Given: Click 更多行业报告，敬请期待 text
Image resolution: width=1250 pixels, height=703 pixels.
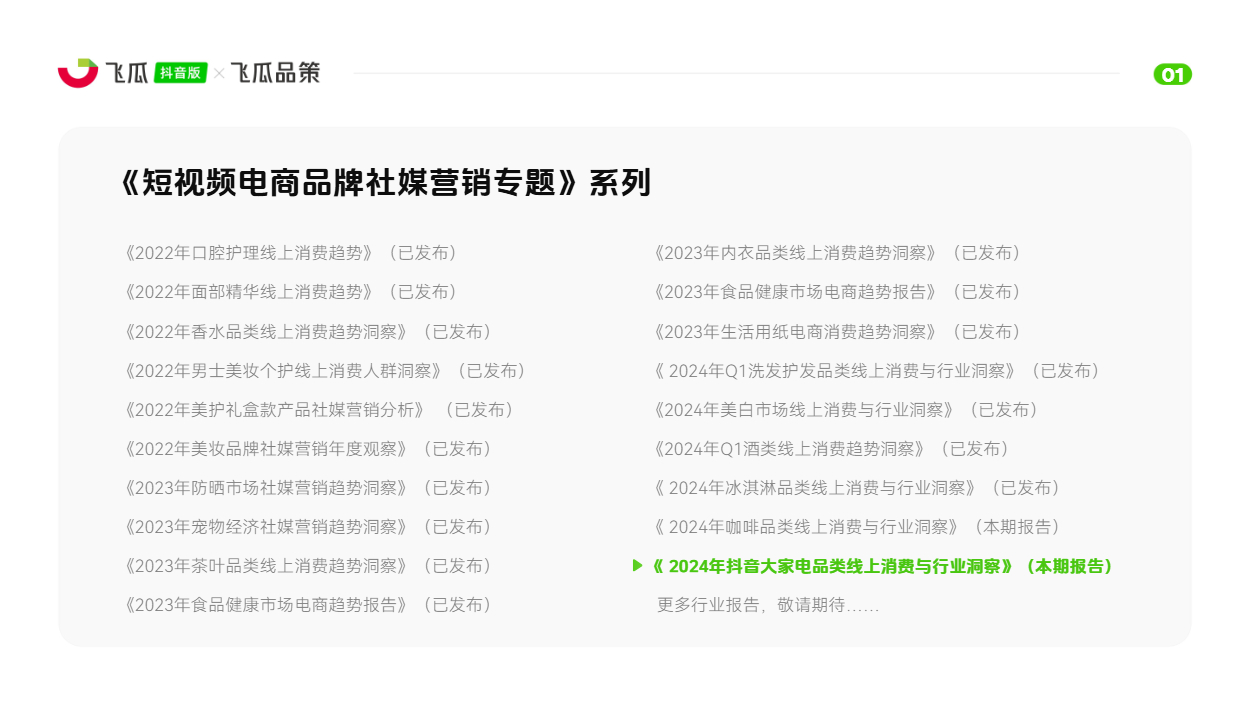Looking at the screenshot, I should (x=768, y=605).
